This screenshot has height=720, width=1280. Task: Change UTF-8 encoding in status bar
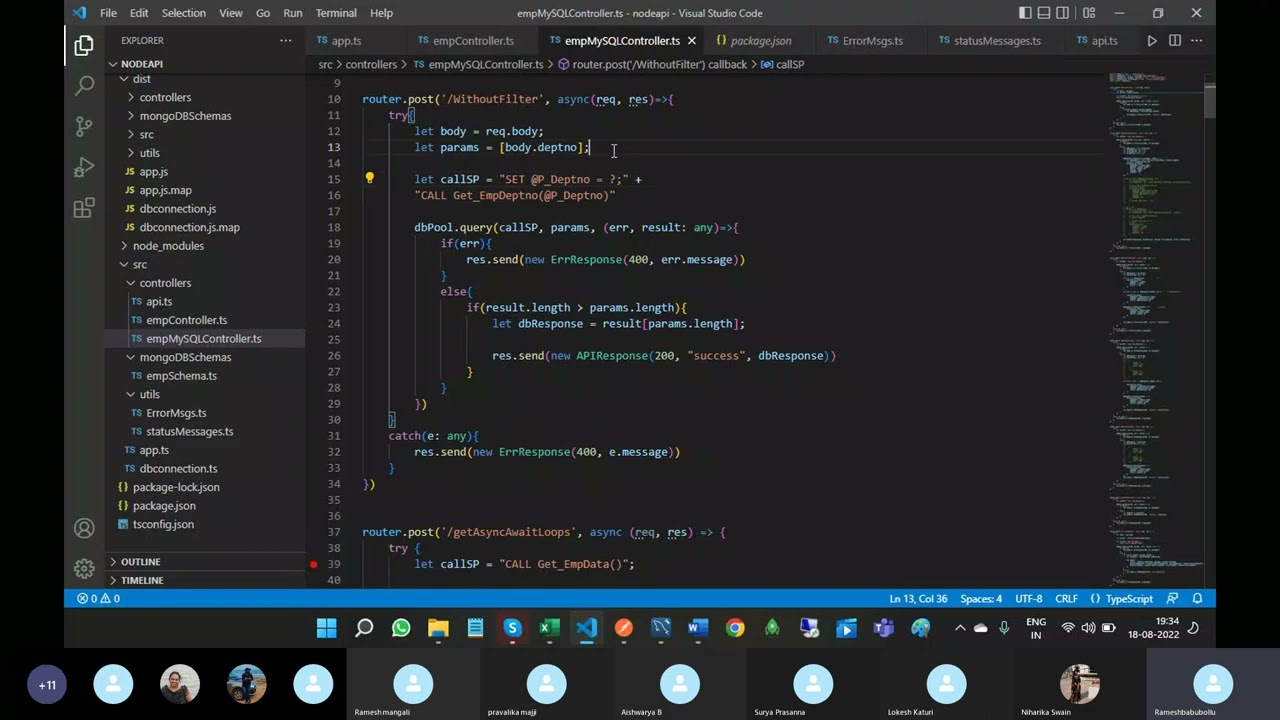click(x=1029, y=599)
